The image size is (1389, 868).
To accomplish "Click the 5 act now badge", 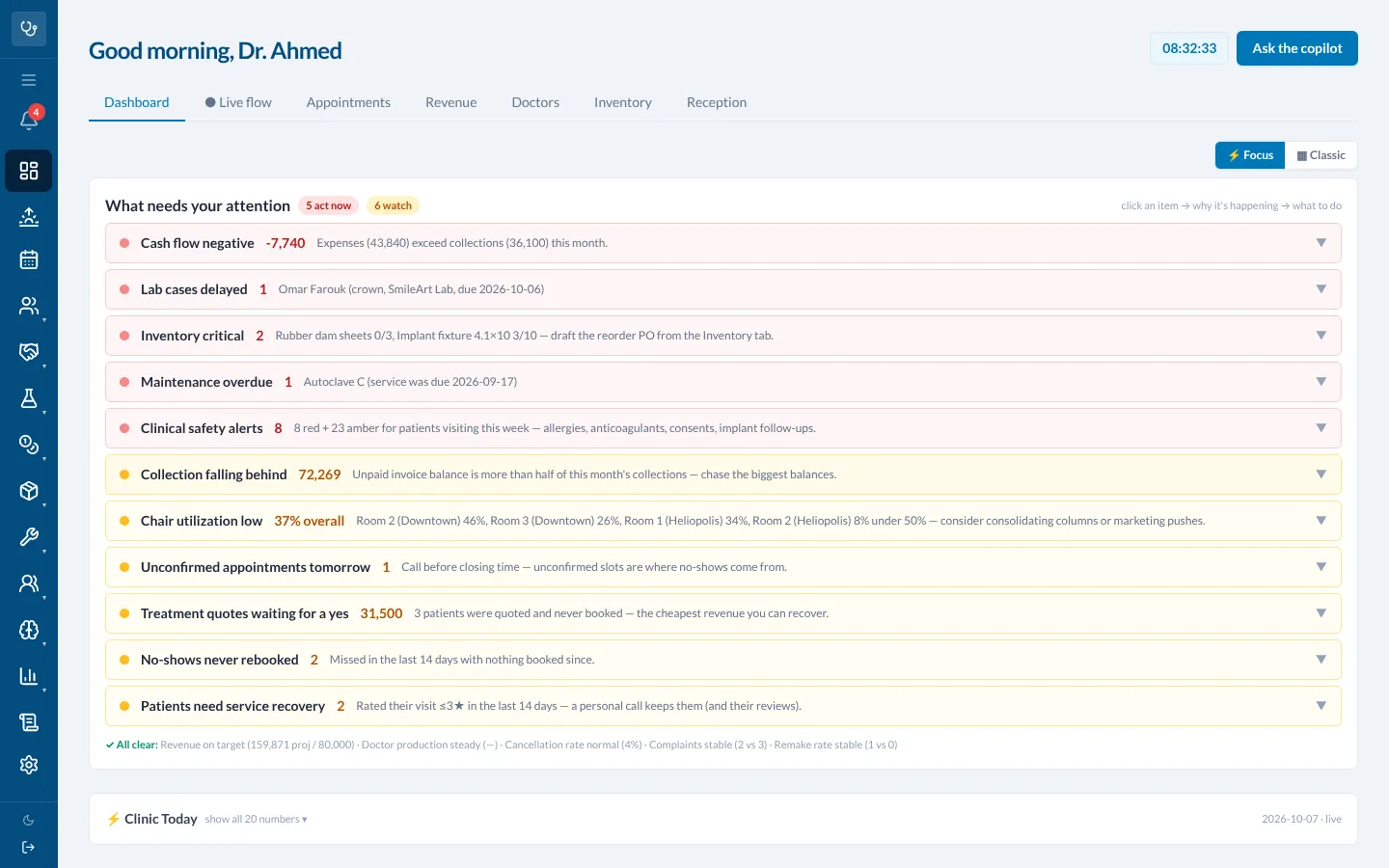I will [x=329, y=205].
